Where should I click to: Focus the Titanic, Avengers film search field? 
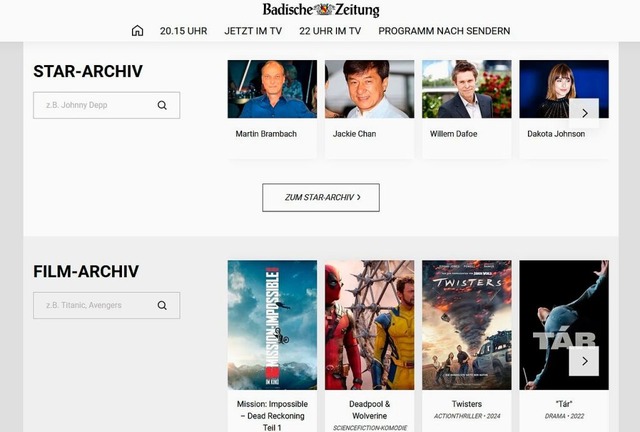tap(107, 305)
